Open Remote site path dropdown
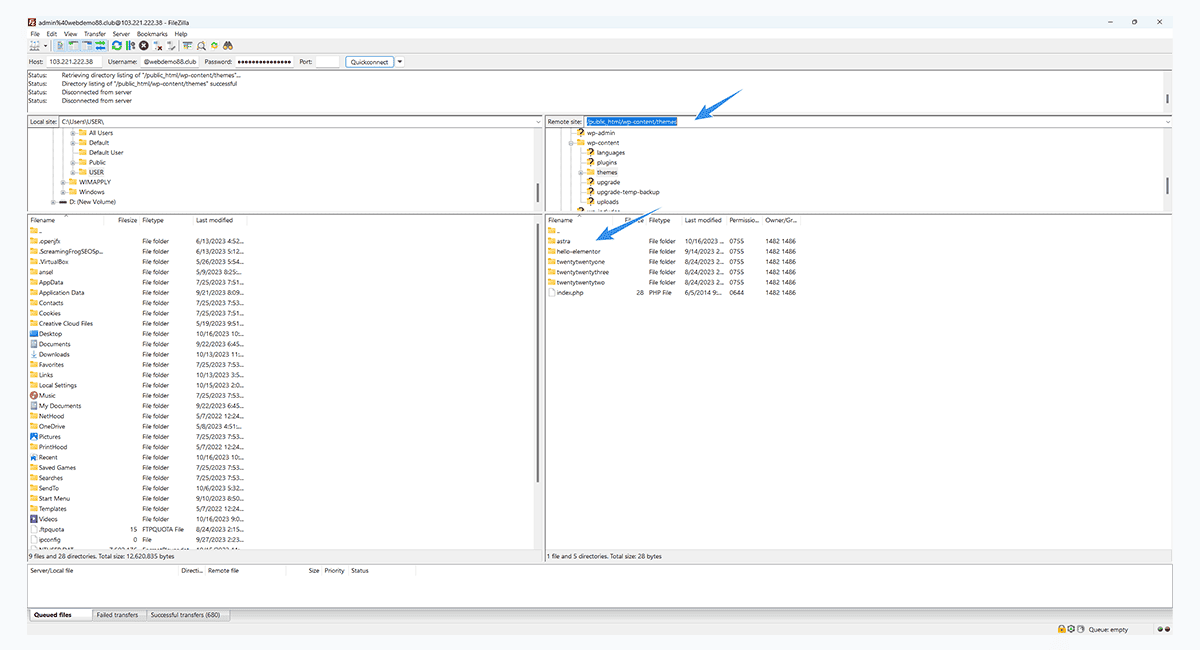Viewport: 1200px width, 650px height. click(1168, 121)
